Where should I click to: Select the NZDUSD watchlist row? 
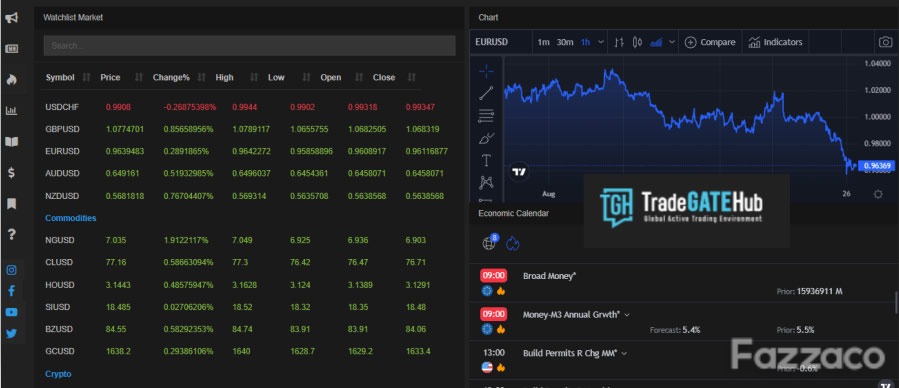click(247, 196)
